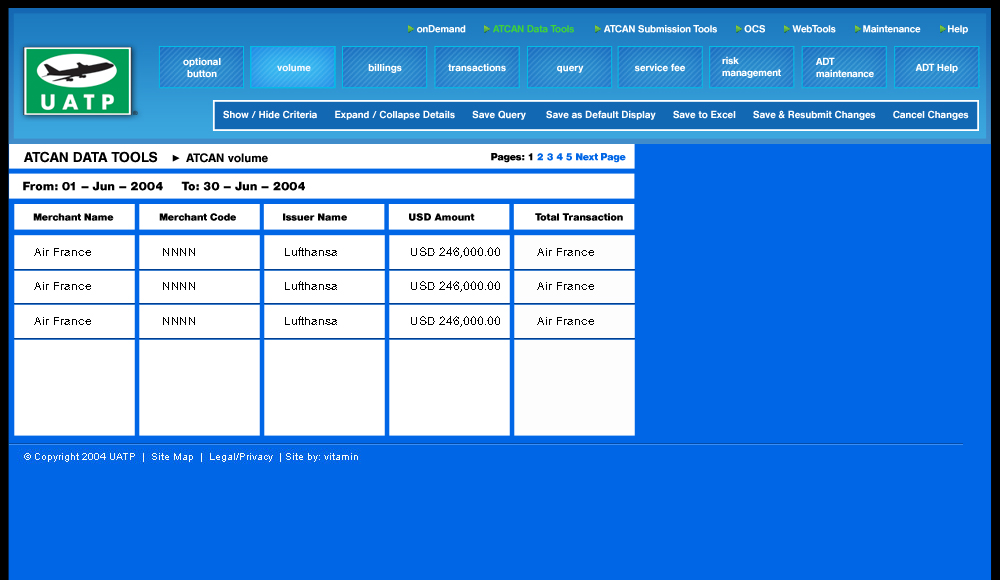Open ATCAN Submission Tools menu
Image resolution: width=1000 pixels, height=580 pixels.
[x=660, y=29]
